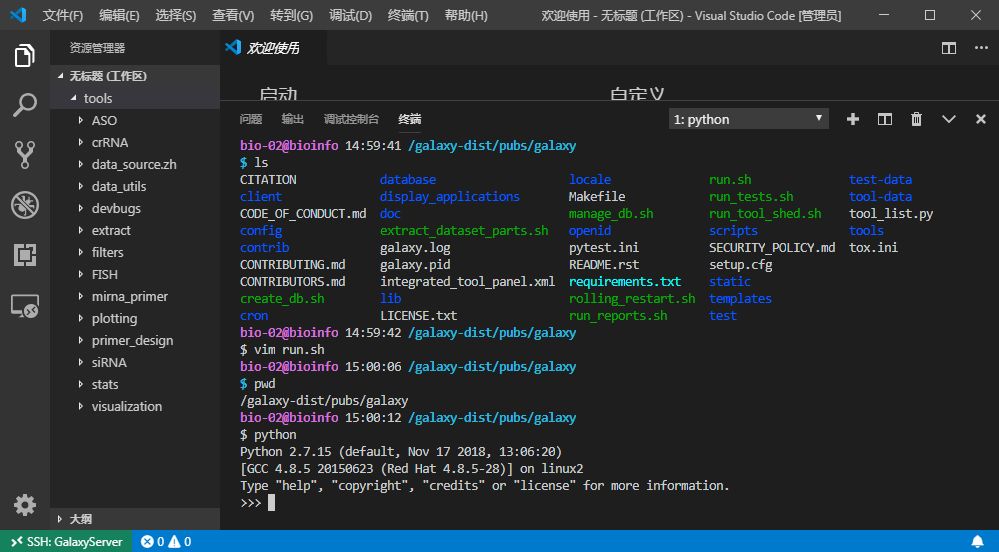Screen dimensions: 999x552
Task: Click SSH: GalaxyServer remote indicator
Action: pos(66,542)
